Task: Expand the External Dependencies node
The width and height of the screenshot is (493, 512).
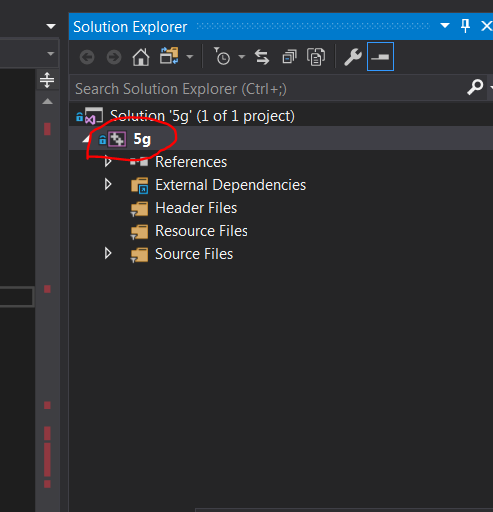Action: click(x=108, y=184)
